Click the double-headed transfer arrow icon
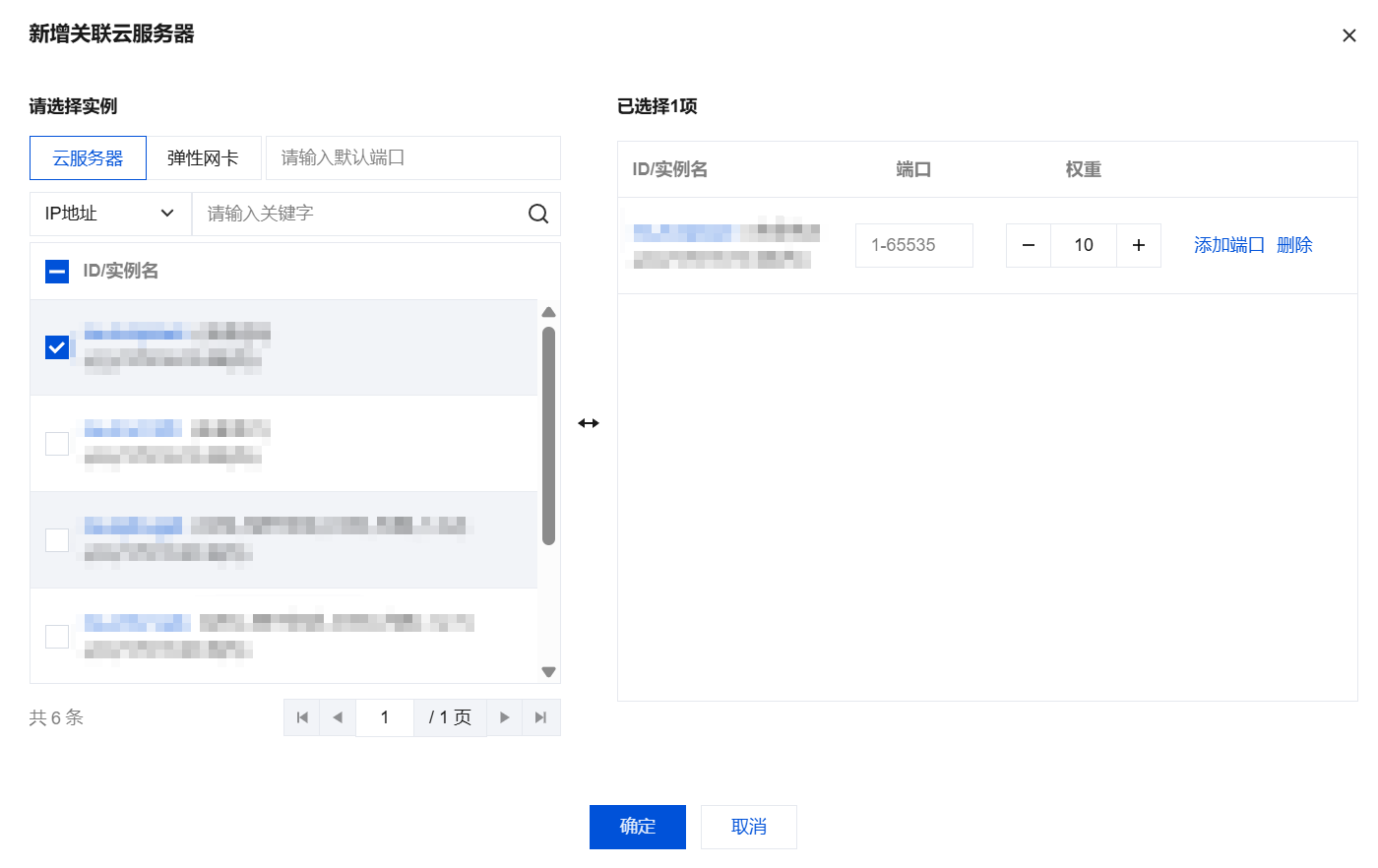 pyautogui.click(x=589, y=423)
